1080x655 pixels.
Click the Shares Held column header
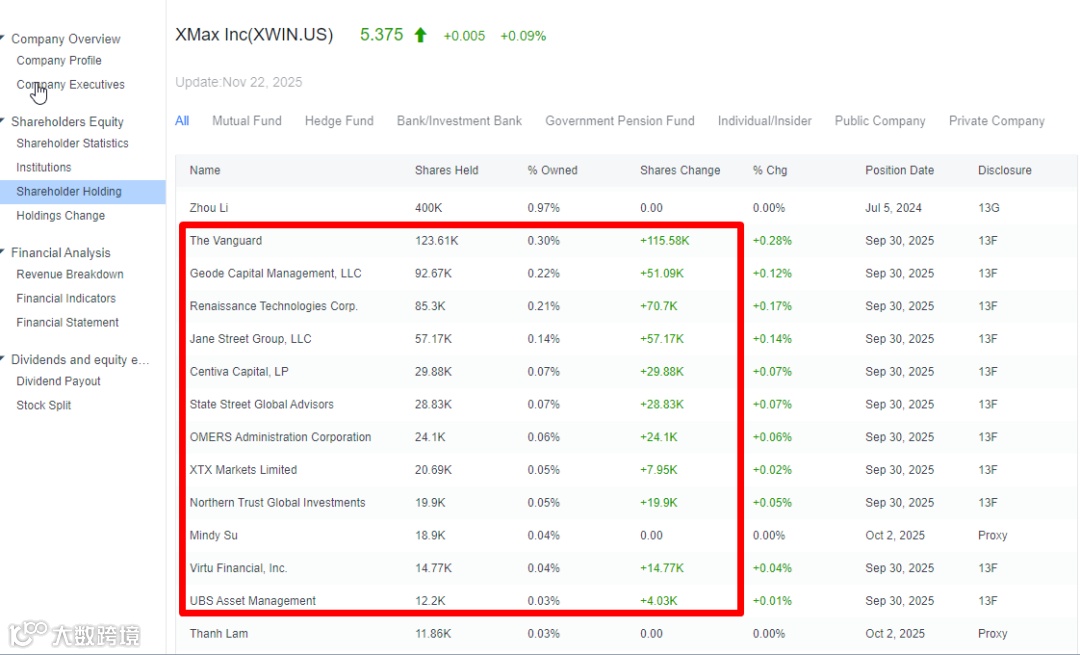pos(446,170)
